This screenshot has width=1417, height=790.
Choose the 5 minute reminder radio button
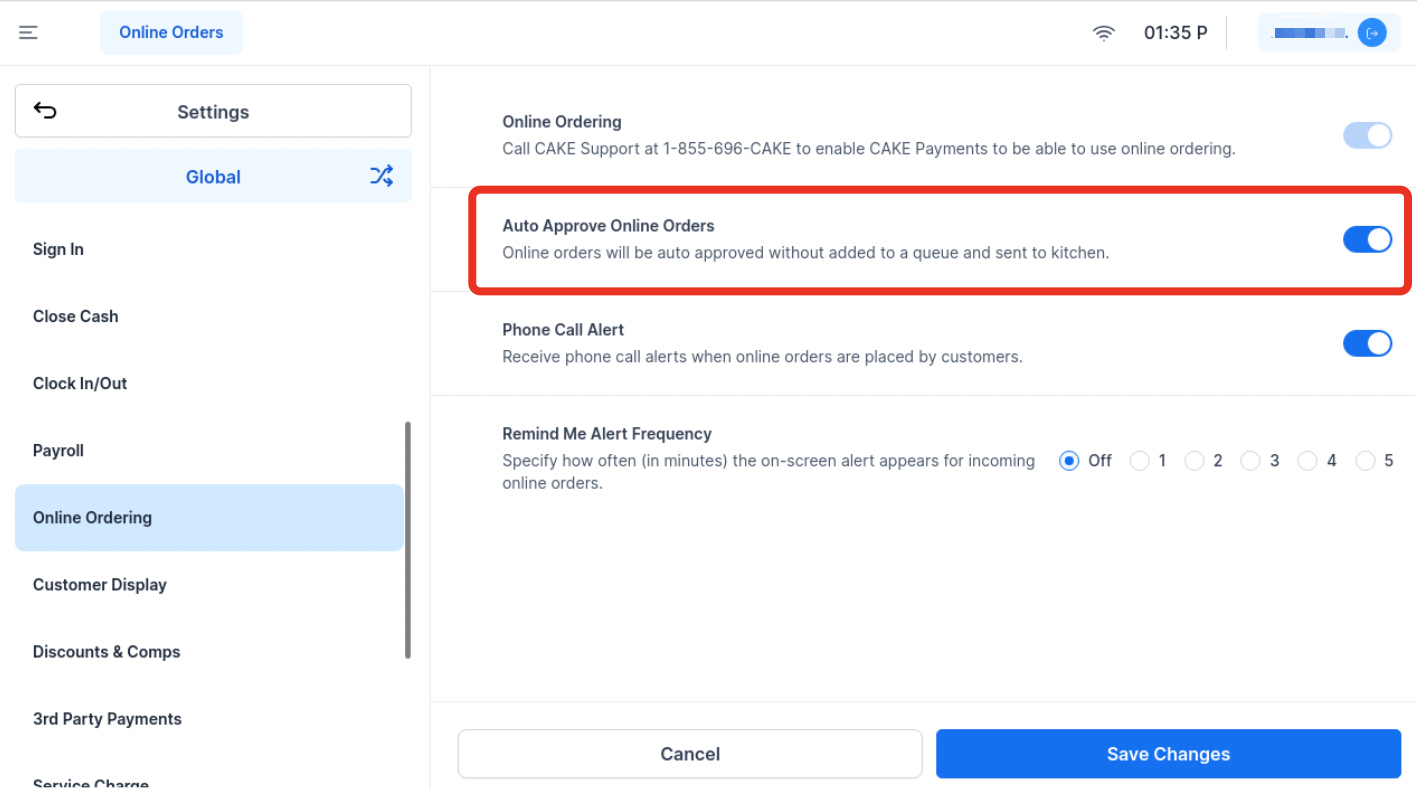pyautogui.click(x=1365, y=461)
